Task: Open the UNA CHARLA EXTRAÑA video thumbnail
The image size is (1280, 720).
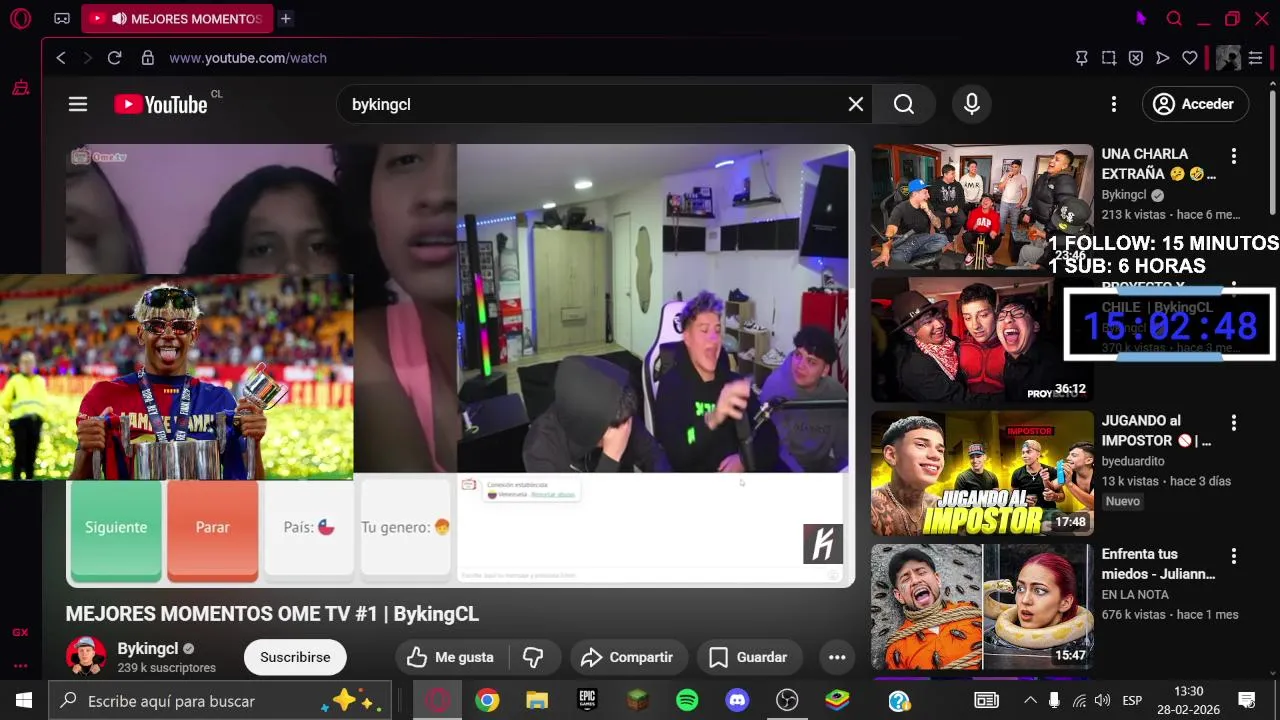Action: (982, 207)
